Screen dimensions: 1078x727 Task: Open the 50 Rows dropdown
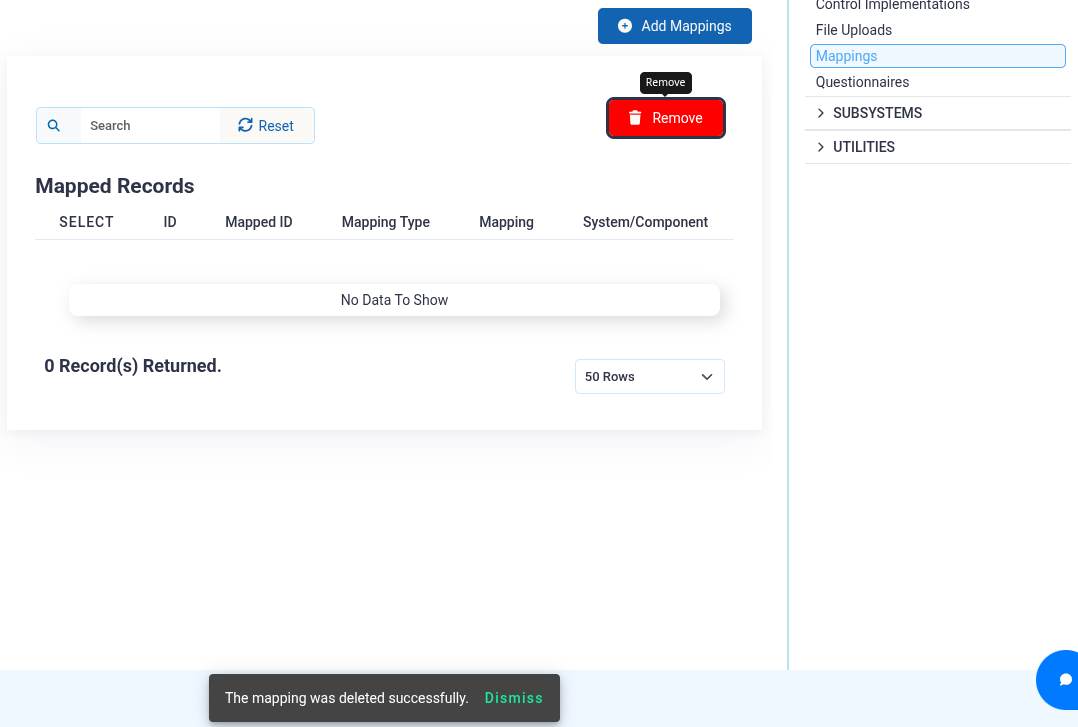tap(650, 377)
